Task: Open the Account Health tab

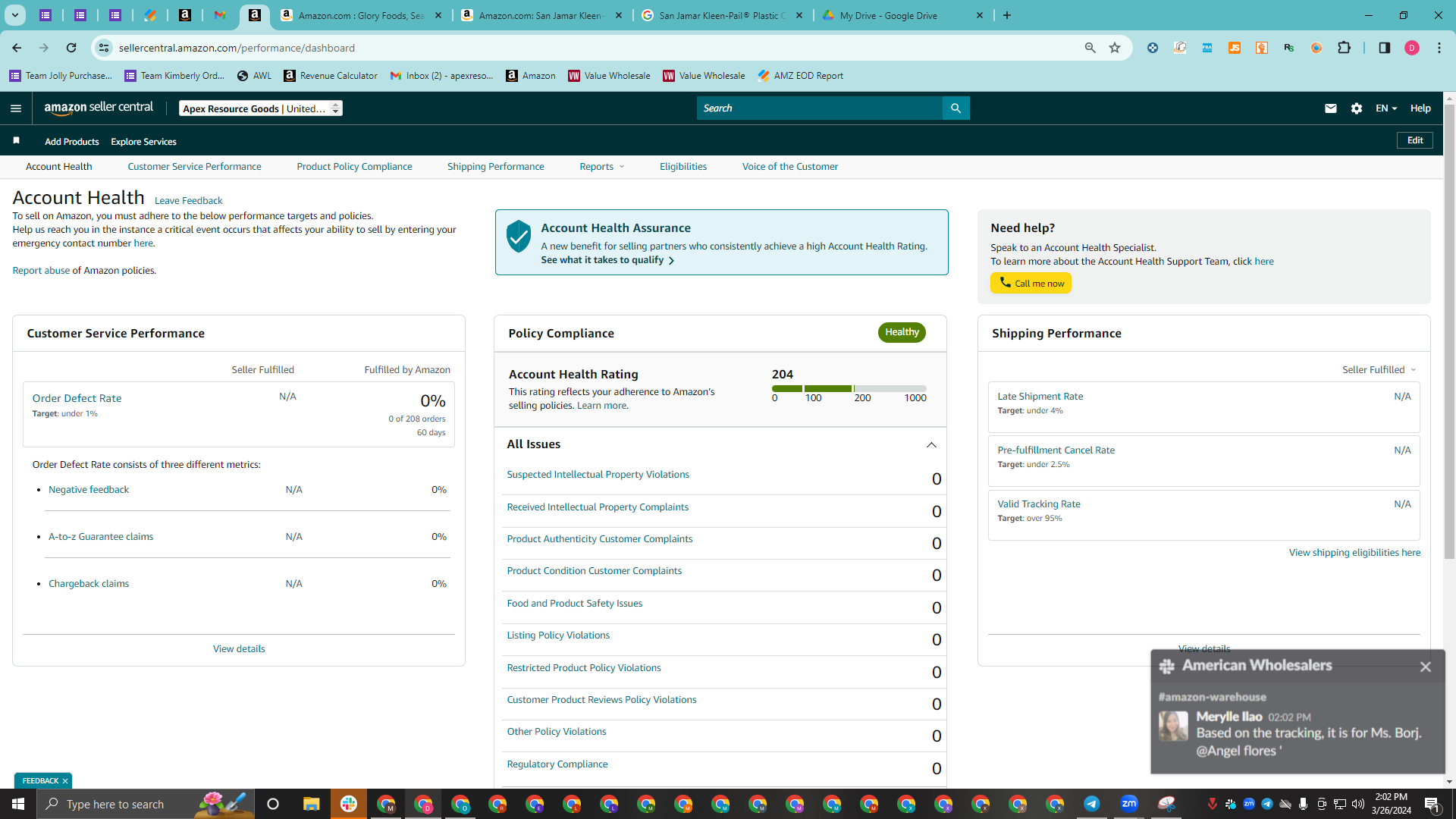Action: coord(59,167)
